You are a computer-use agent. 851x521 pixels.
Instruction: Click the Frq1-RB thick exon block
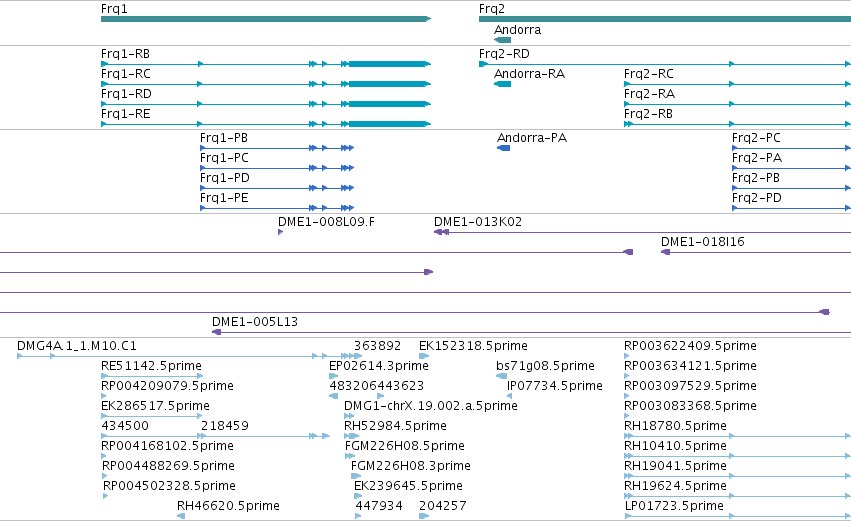click(389, 64)
